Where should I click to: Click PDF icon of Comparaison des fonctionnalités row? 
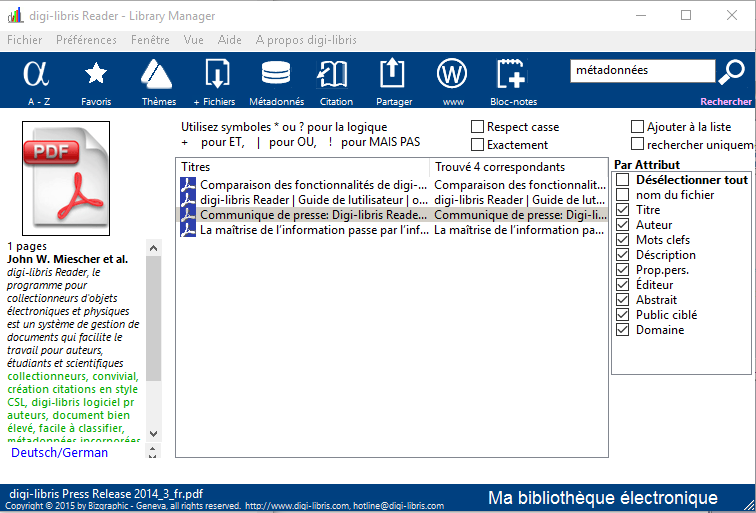click(188, 185)
